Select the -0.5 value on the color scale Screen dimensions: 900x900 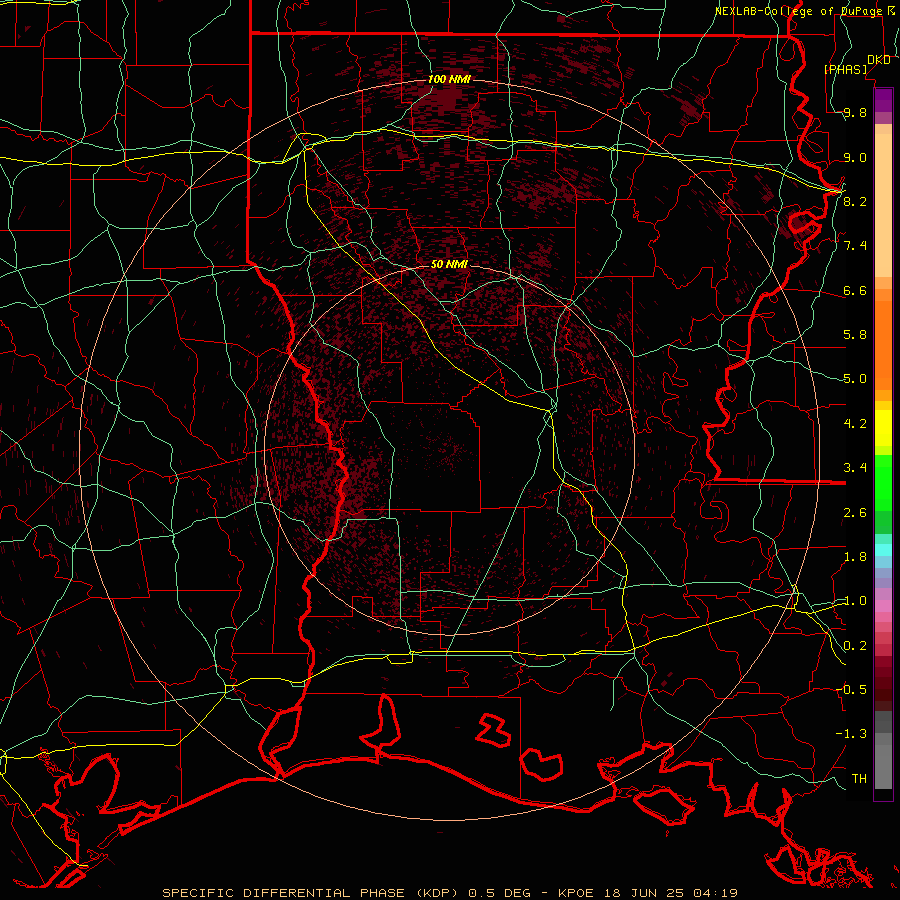851,689
